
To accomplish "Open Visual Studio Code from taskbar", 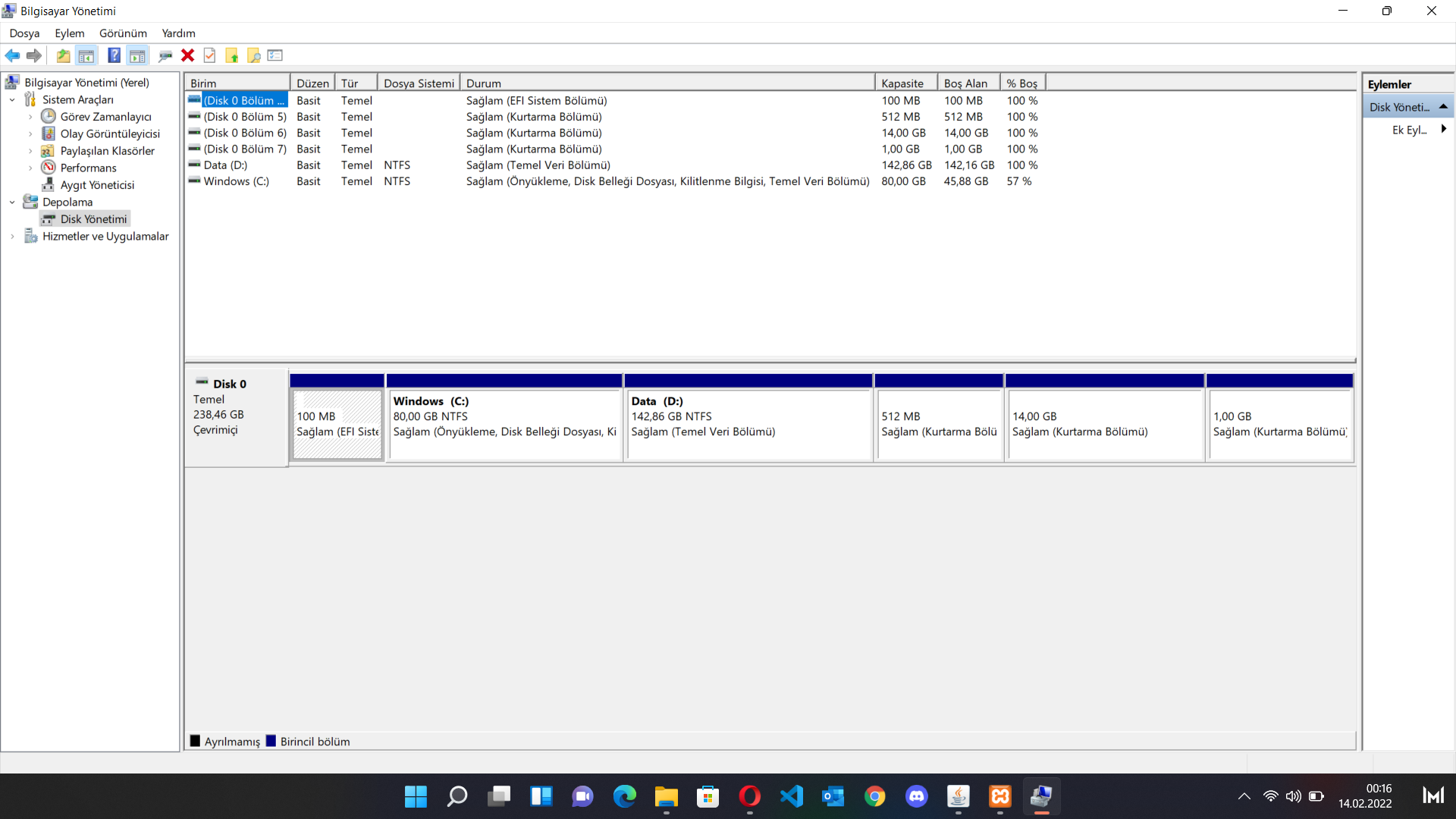I will click(x=791, y=796).
